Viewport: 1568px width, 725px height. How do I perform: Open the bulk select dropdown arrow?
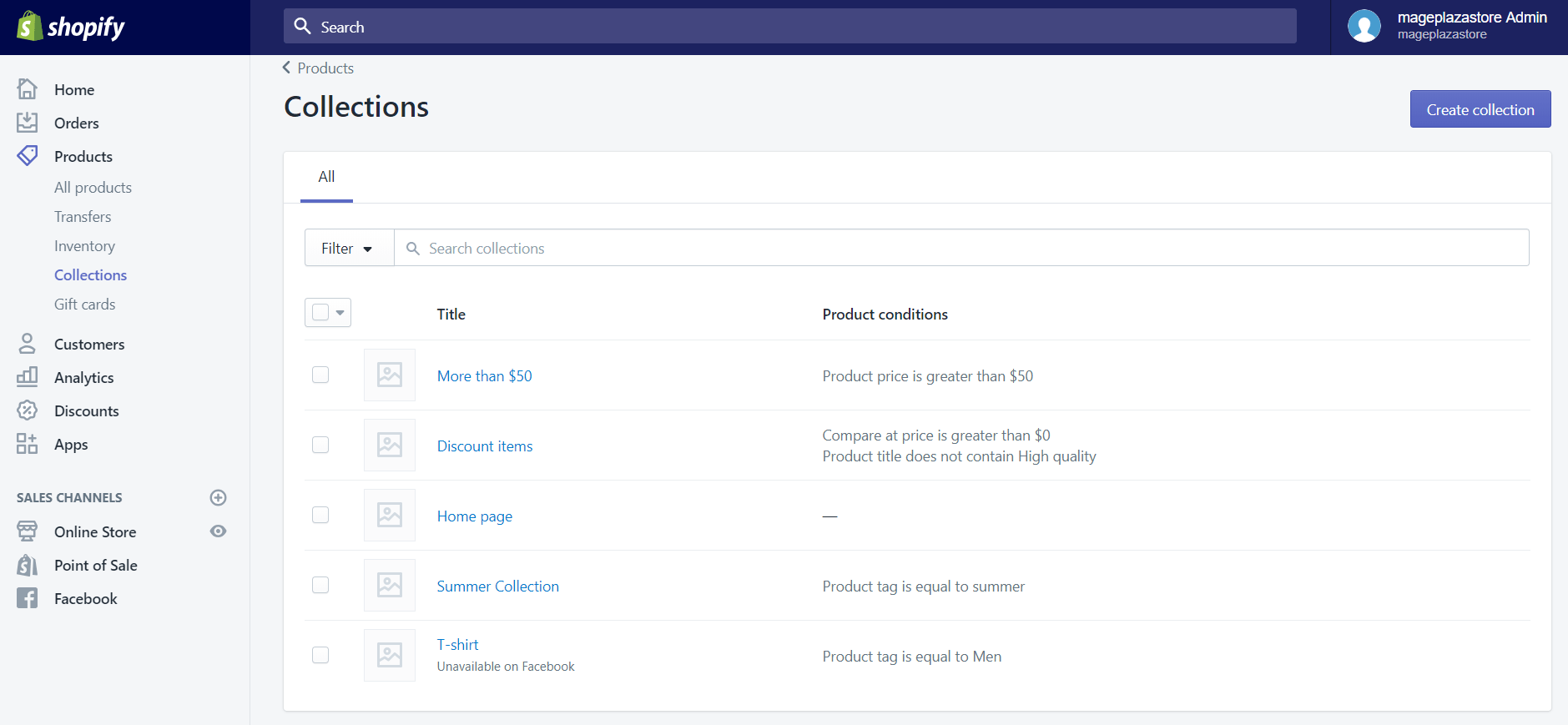tap(340, 313)
